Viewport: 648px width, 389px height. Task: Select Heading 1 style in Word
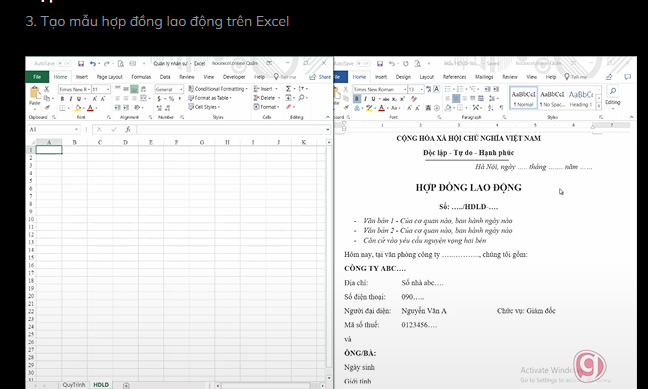[581, 98]
